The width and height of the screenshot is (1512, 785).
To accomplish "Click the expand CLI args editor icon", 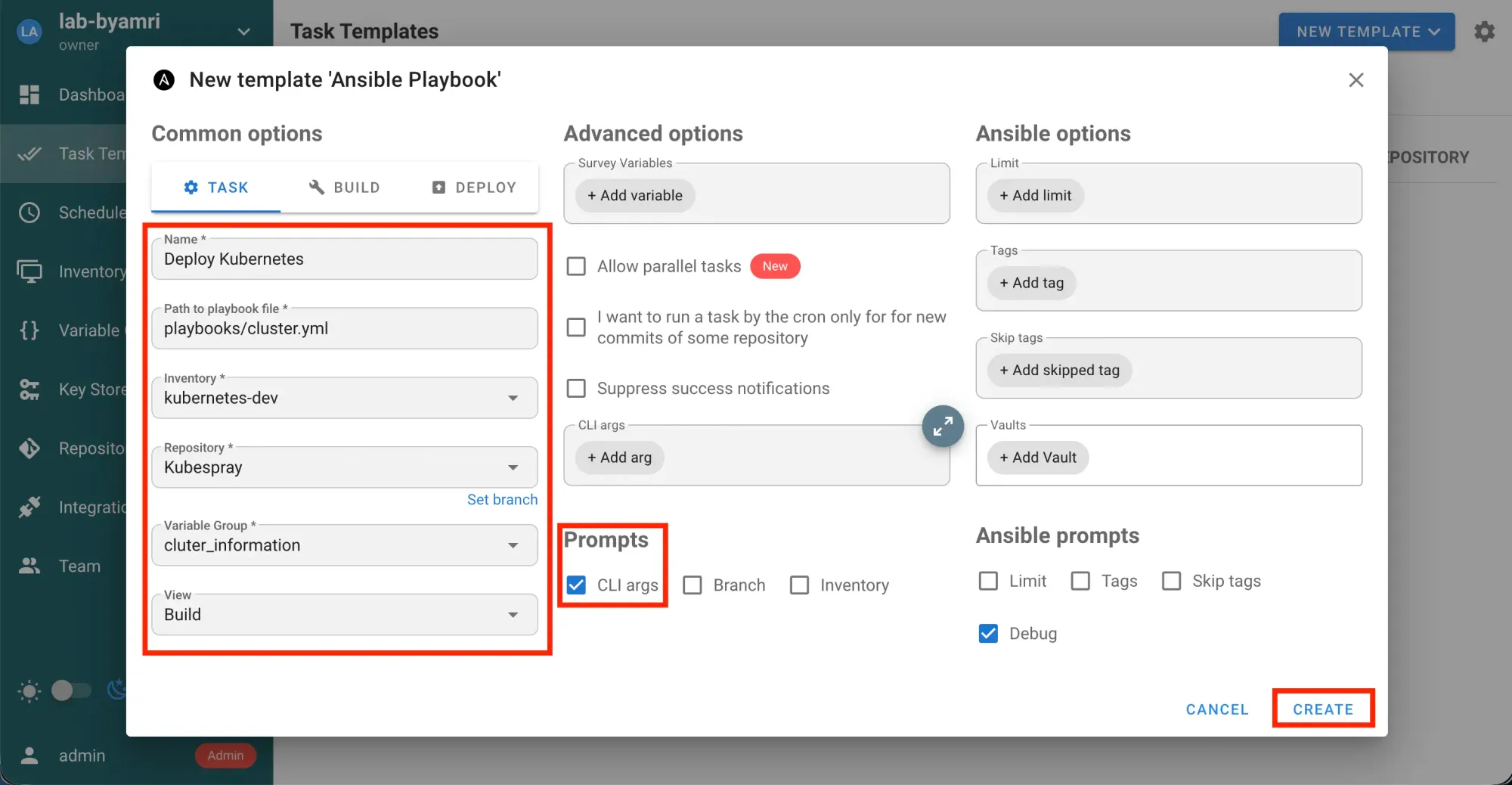I will 942,427.
